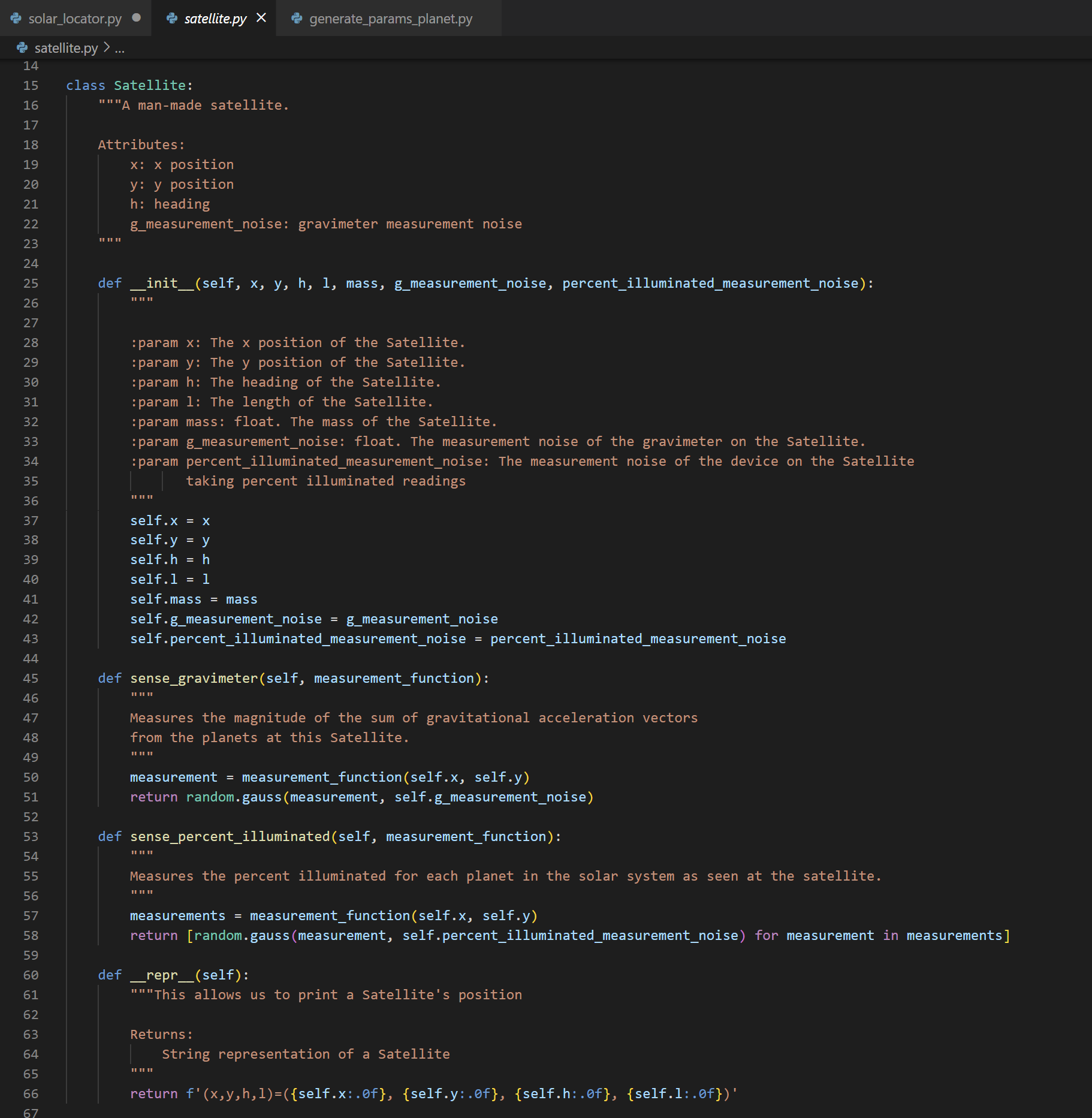1092x1118 pixels.
Task: Click line number 45 in the gutter
Action: tap(31, 678)
